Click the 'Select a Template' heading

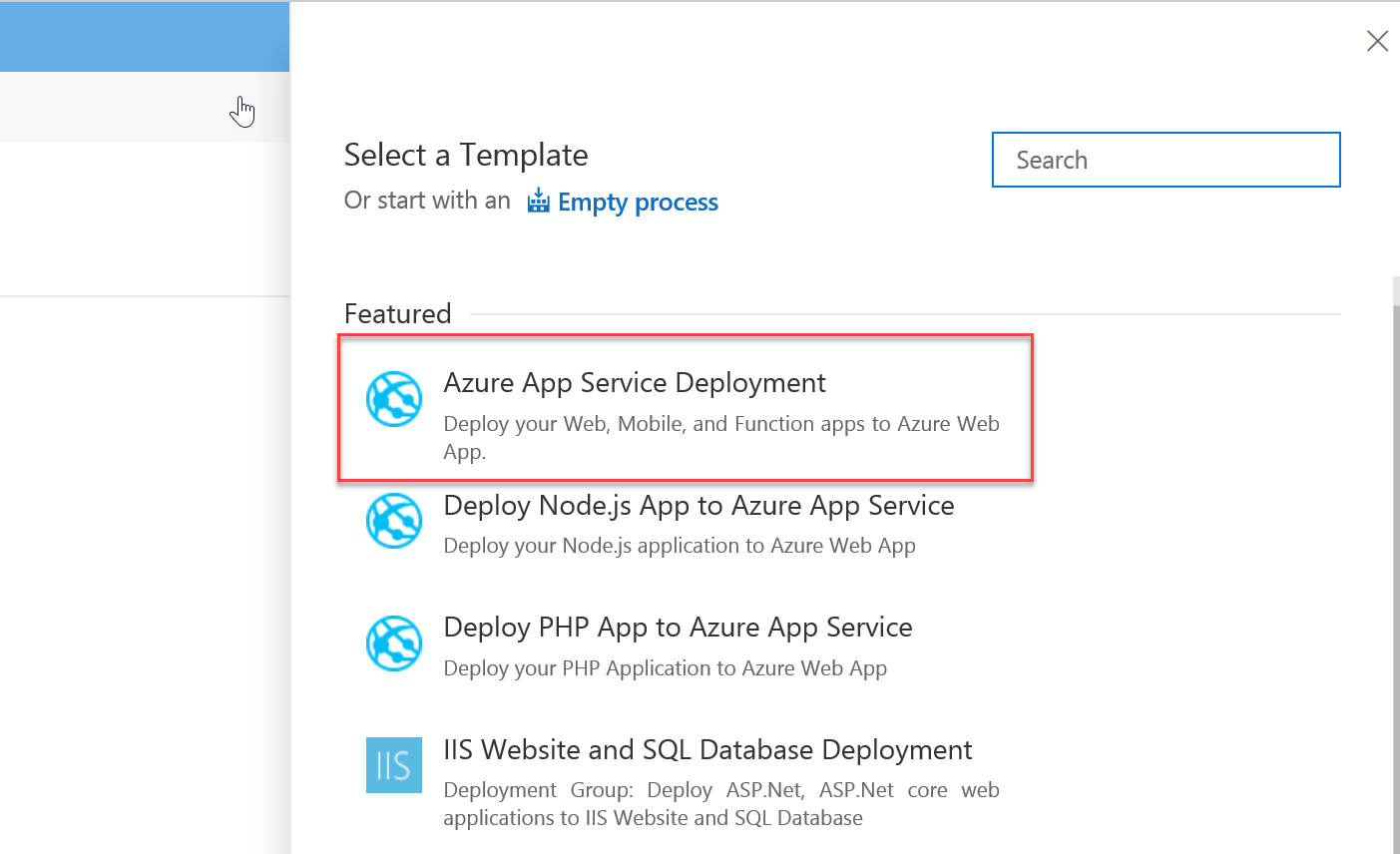click(466, 156)
